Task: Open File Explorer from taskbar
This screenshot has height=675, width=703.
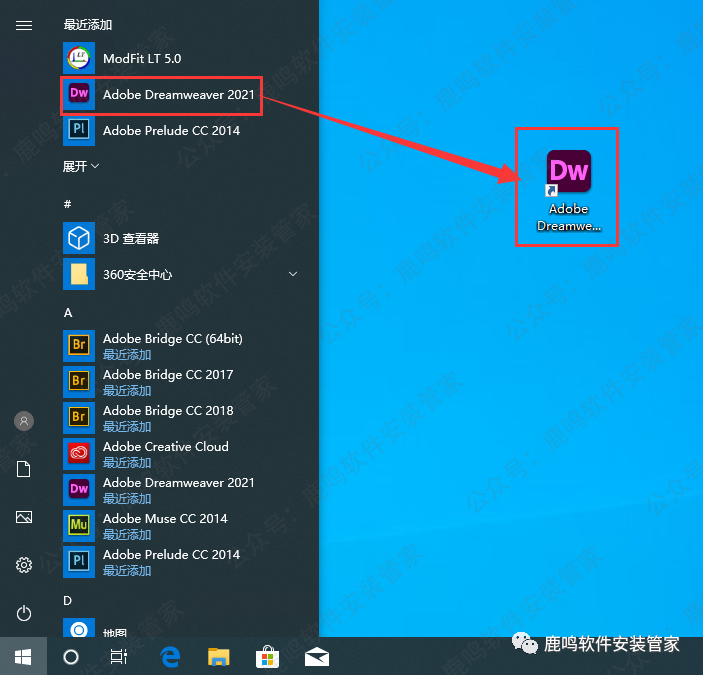Action: 218,657
